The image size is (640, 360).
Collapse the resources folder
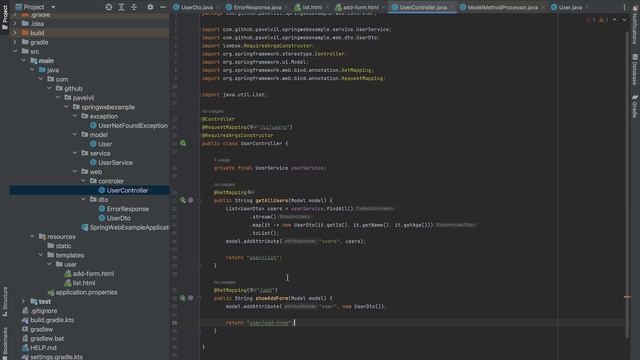click(32, 237)
